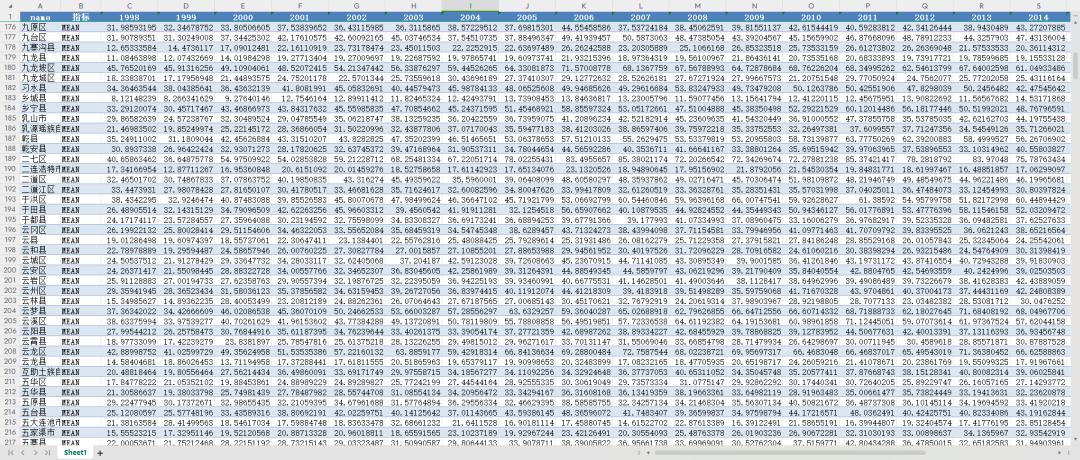Click the '1998' header cell
1080x460 pixels.
129,17
